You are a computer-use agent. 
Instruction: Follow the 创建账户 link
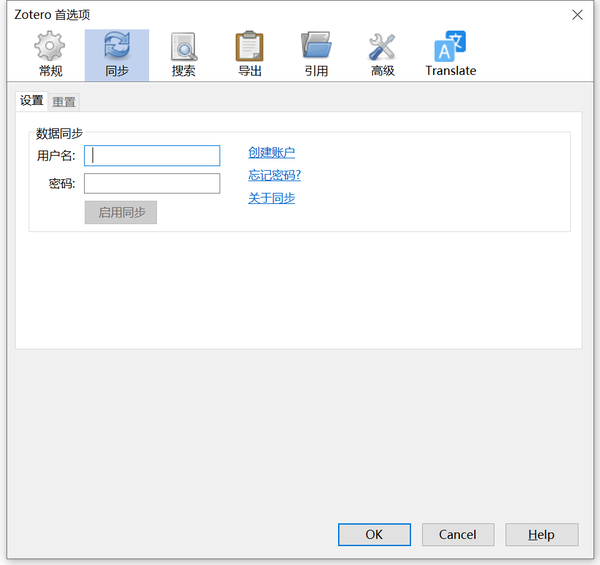[x=271, y=152]
